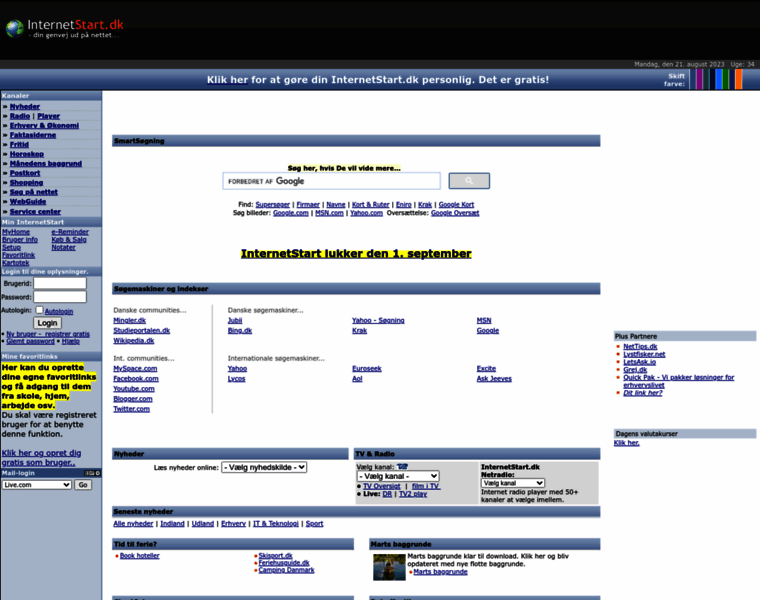
Task: Choose the green color theme swatch
Action: click(x=726, y=79)
